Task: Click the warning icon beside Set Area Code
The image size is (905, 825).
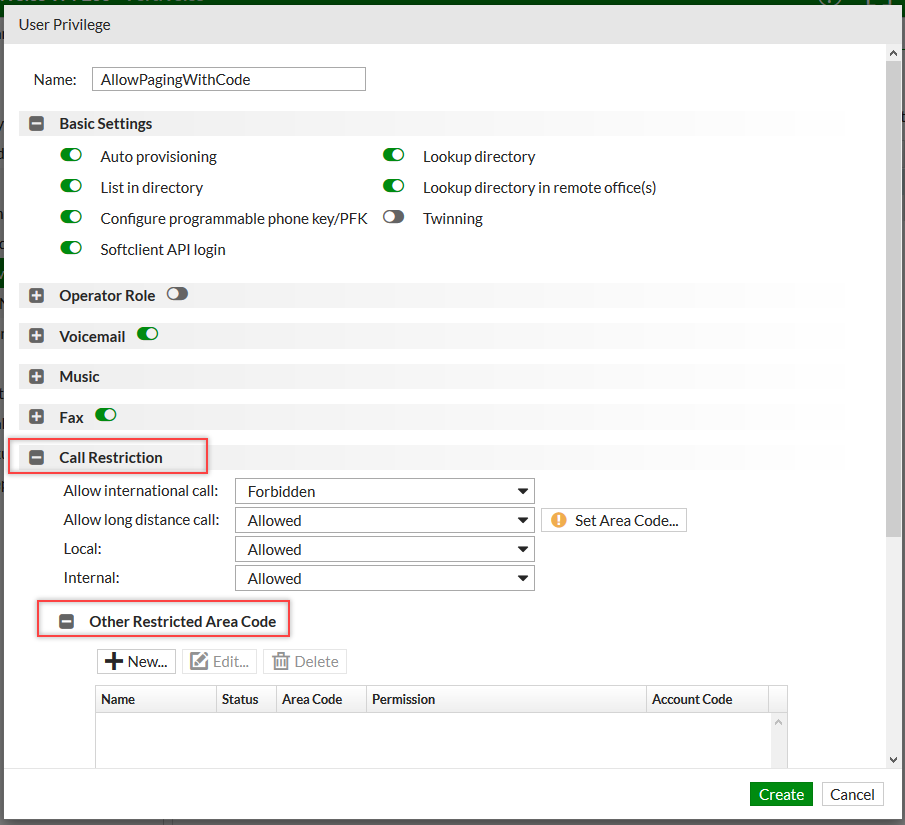Action: point(560,519)
